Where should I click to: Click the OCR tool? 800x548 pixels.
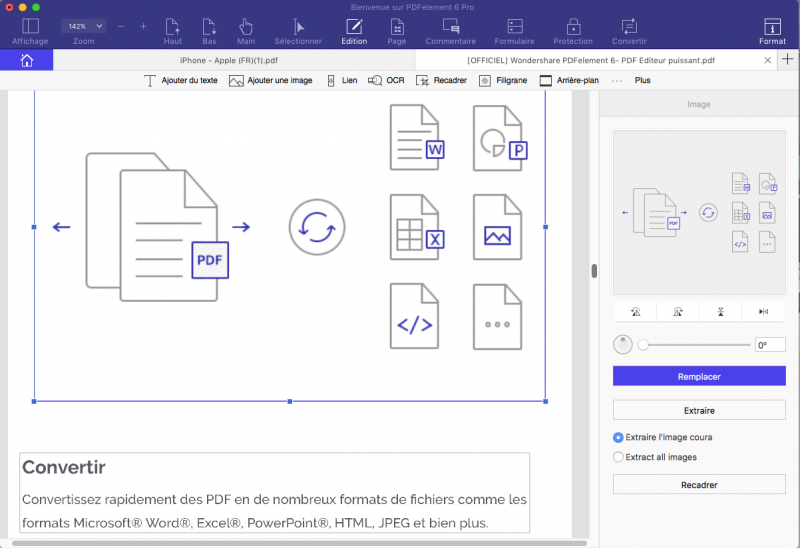click(x=386, y=80)
